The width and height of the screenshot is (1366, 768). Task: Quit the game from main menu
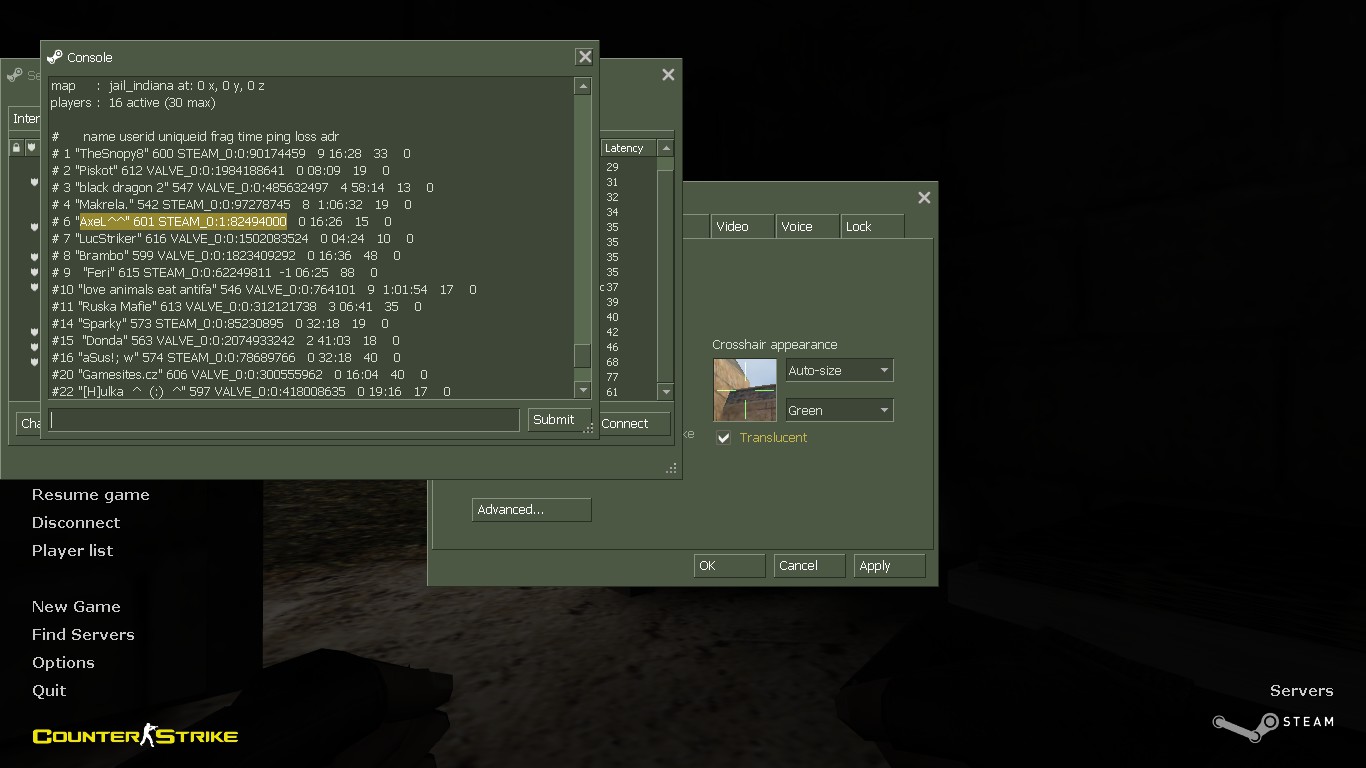point(49,691)
